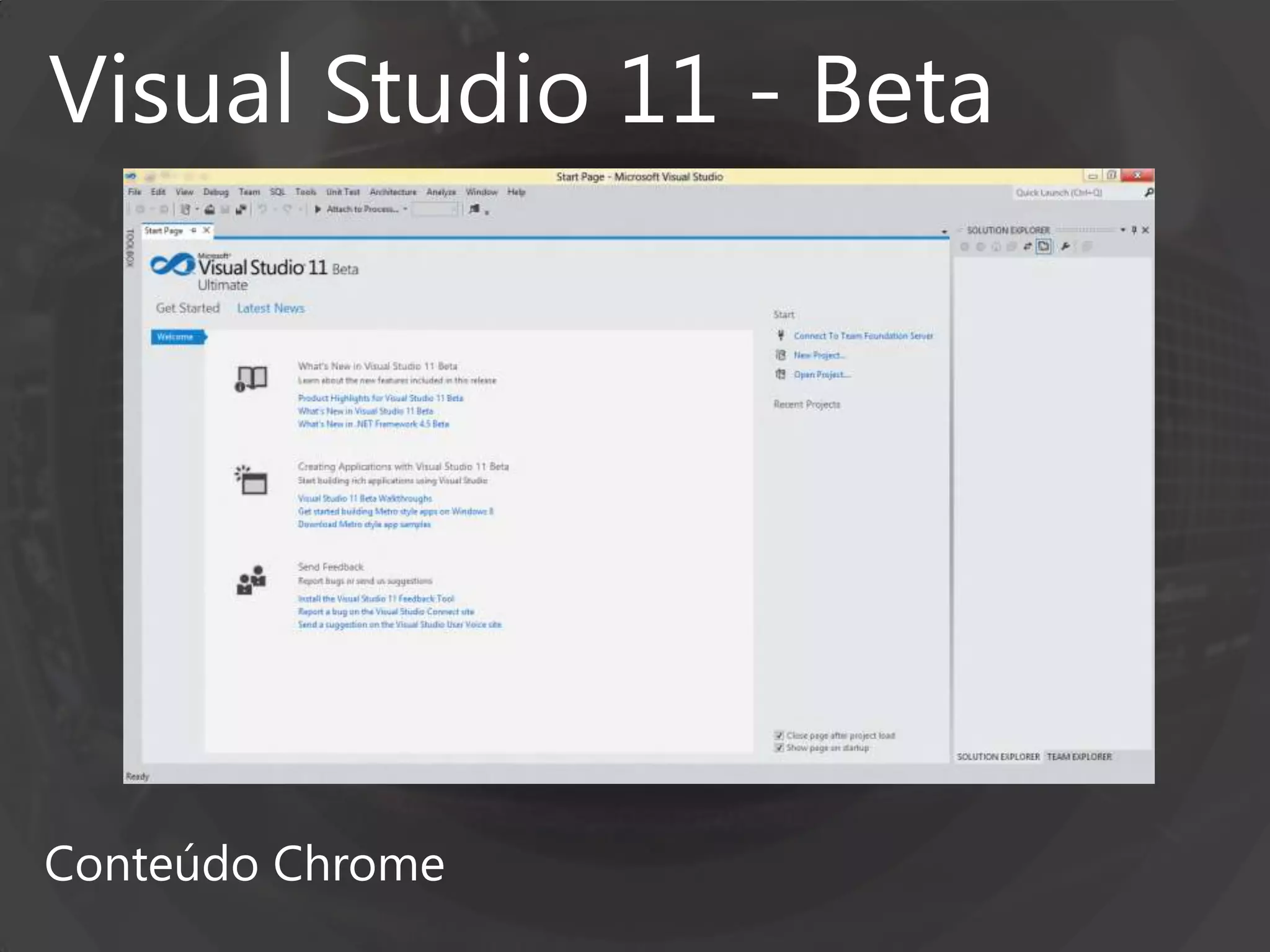The width and height of the screenshot is (1270, 952).
Task: Open the document tab list dropdown arrow
Action: 944,232
